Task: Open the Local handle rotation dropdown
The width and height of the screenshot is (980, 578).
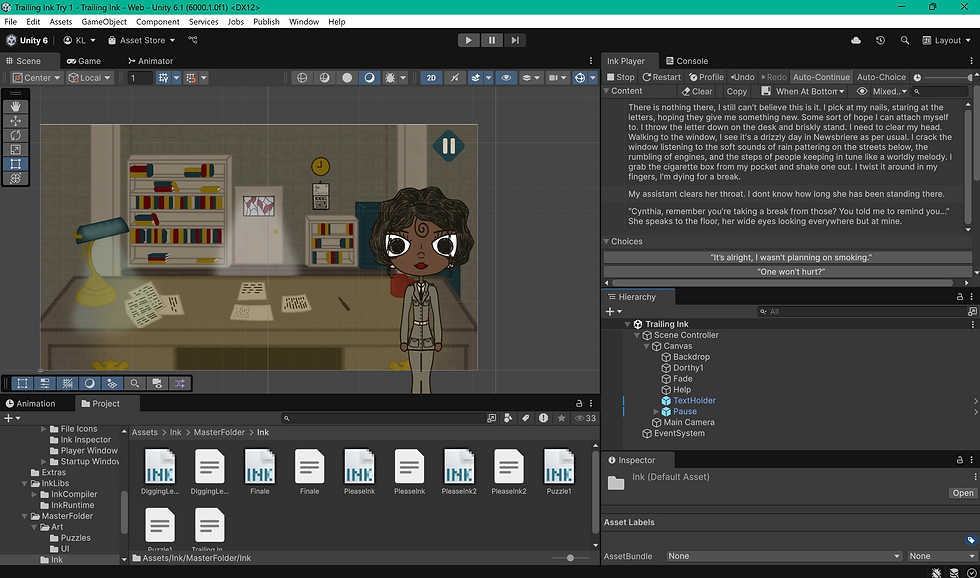Action: [x=90, y=77]
